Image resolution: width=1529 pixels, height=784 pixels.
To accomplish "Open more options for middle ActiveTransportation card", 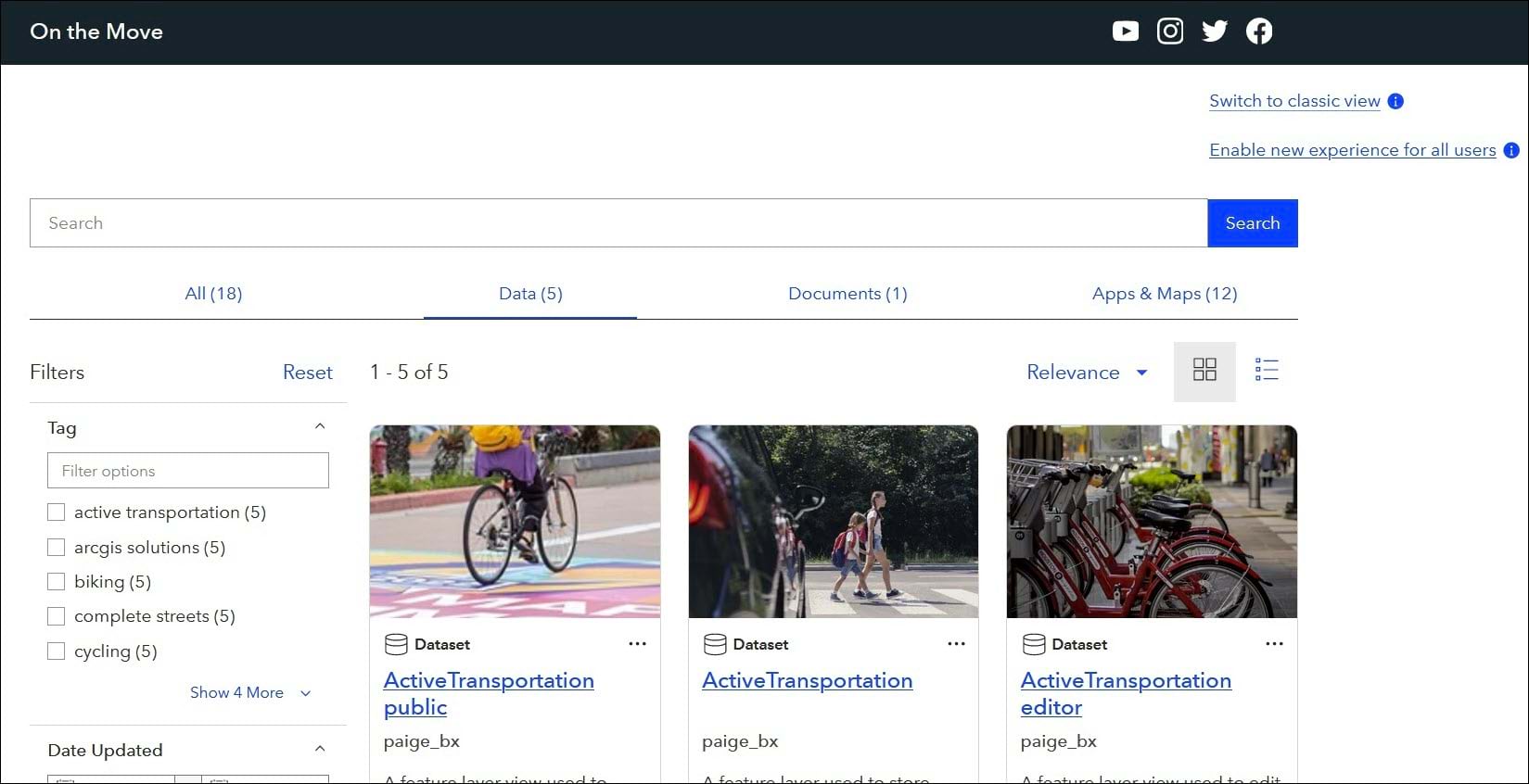I will [x=956, y=644].
